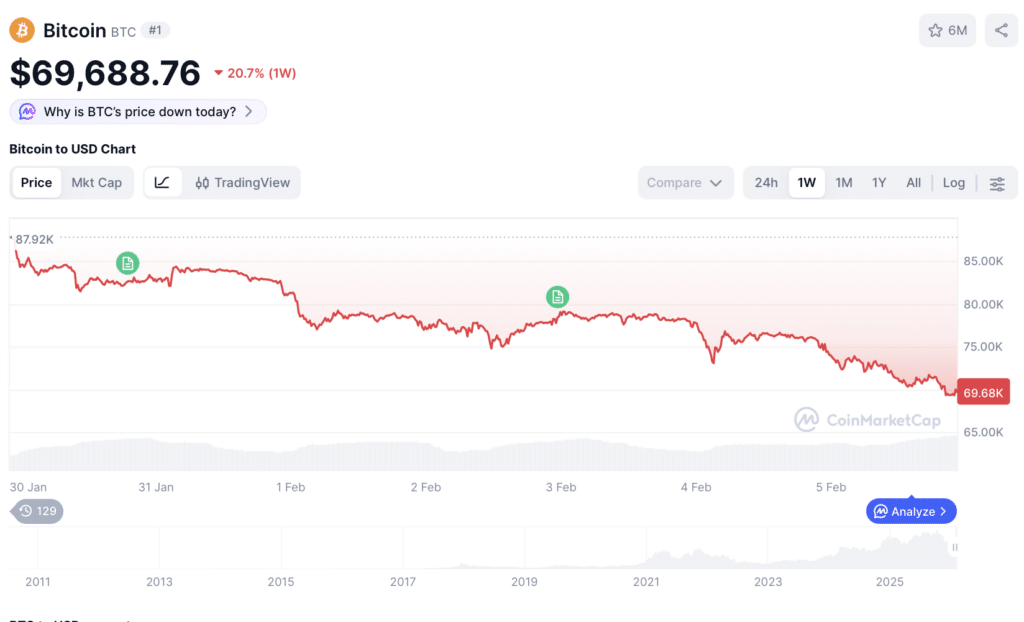
Task: Open the 129 history clock badge
Action: pos(37,511)
